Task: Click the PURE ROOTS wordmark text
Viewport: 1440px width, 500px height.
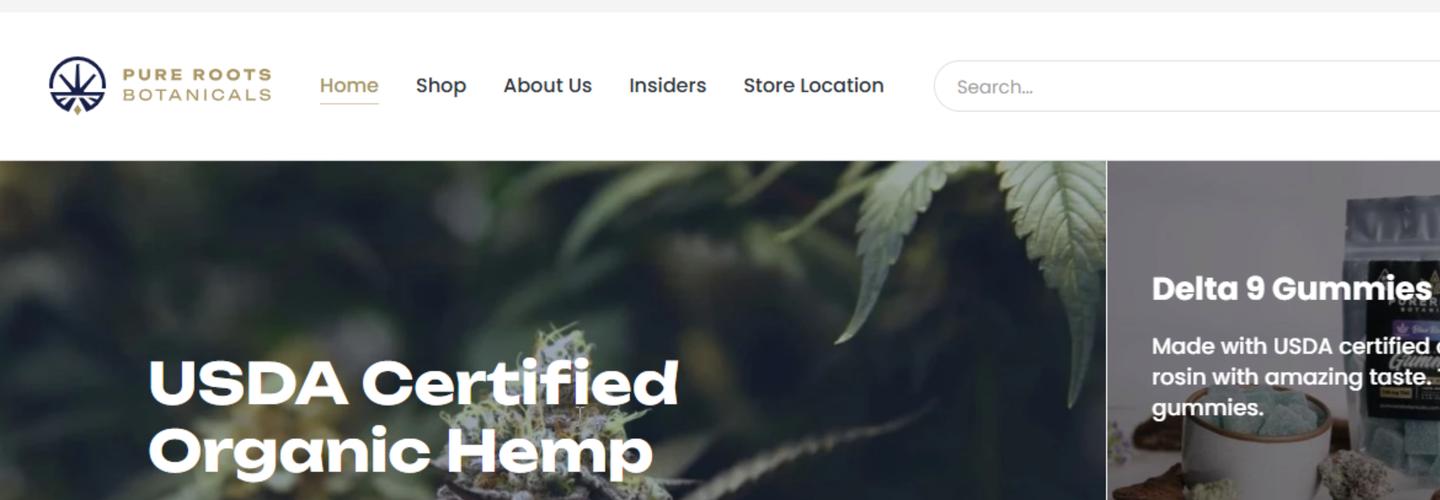Action: click(197, 74)
